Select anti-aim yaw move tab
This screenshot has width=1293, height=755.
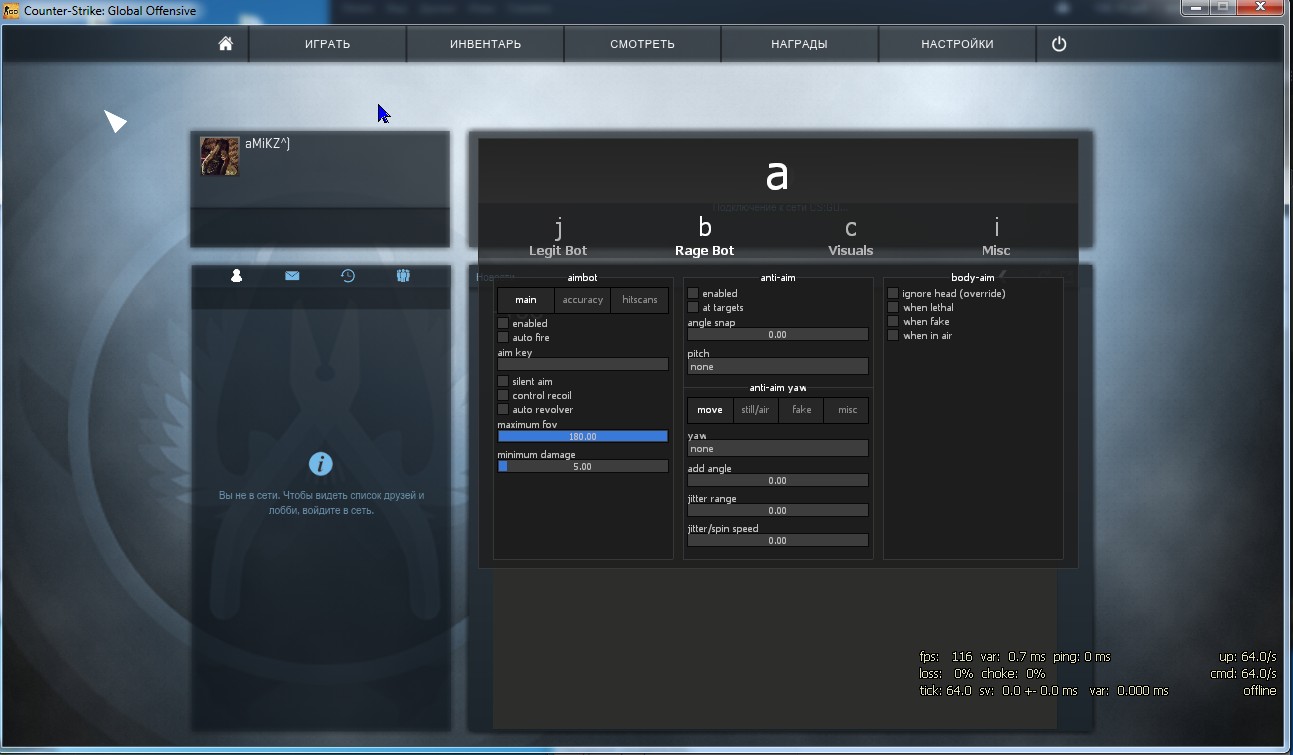coord(710,410)
